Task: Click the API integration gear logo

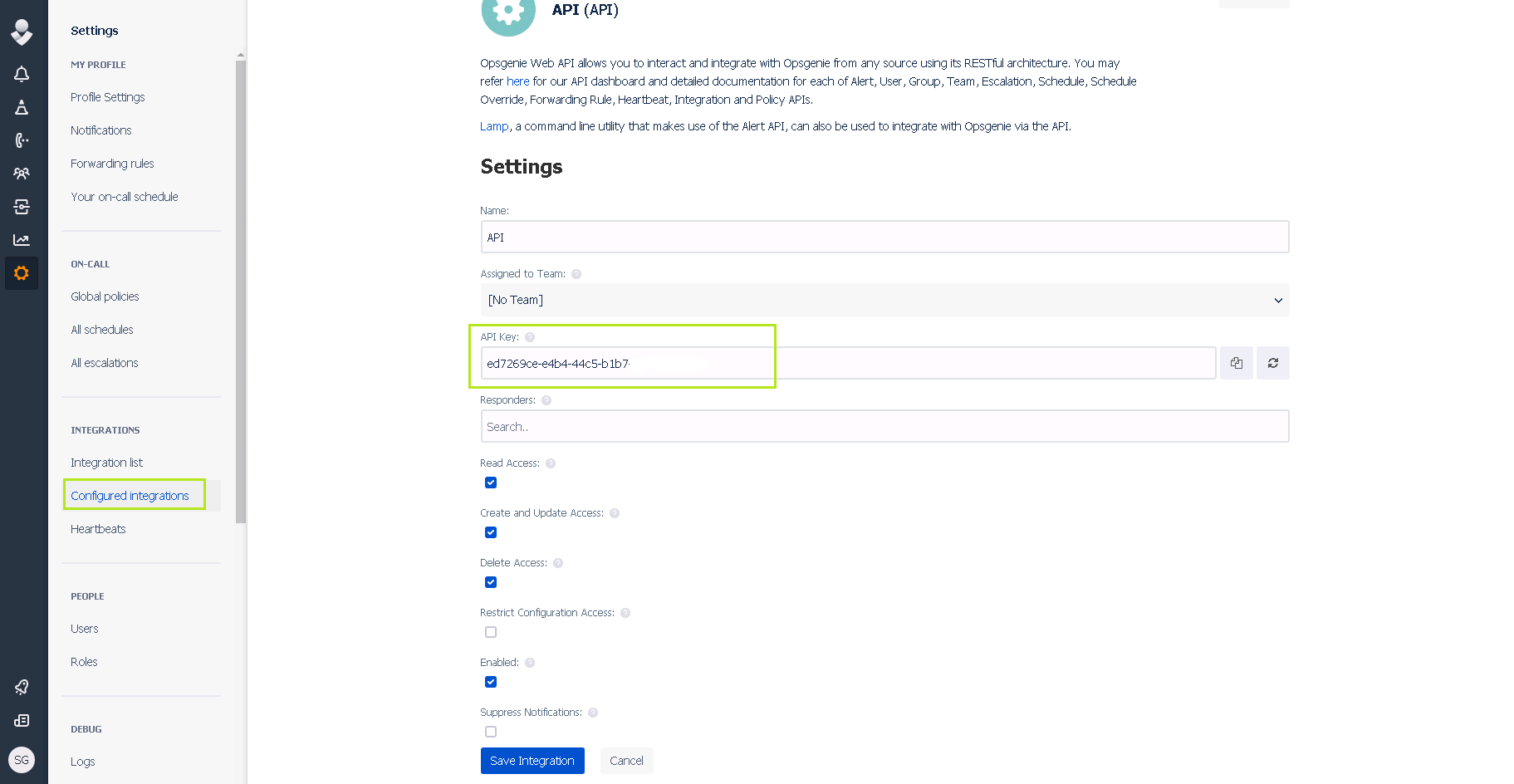Action: pos(508,12)
